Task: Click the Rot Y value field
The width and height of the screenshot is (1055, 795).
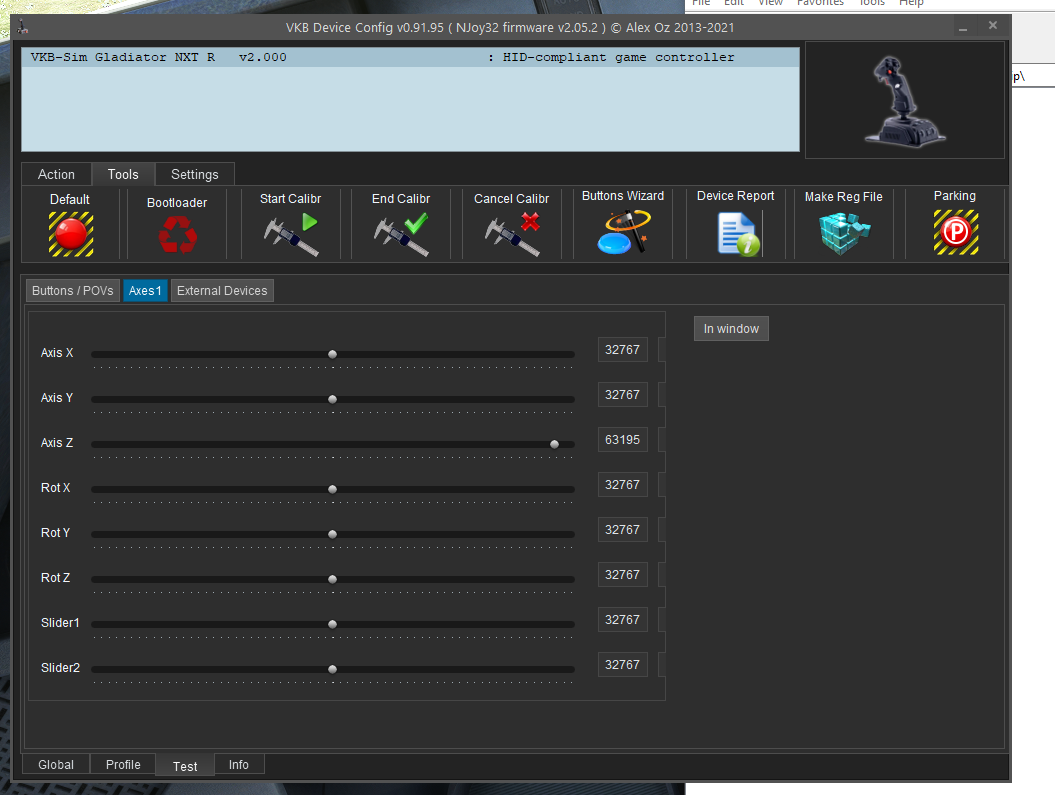Action: (622, 530)
